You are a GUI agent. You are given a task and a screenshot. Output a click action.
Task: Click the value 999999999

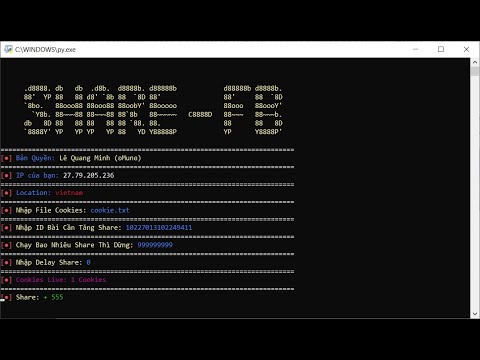tap(155, 245)
